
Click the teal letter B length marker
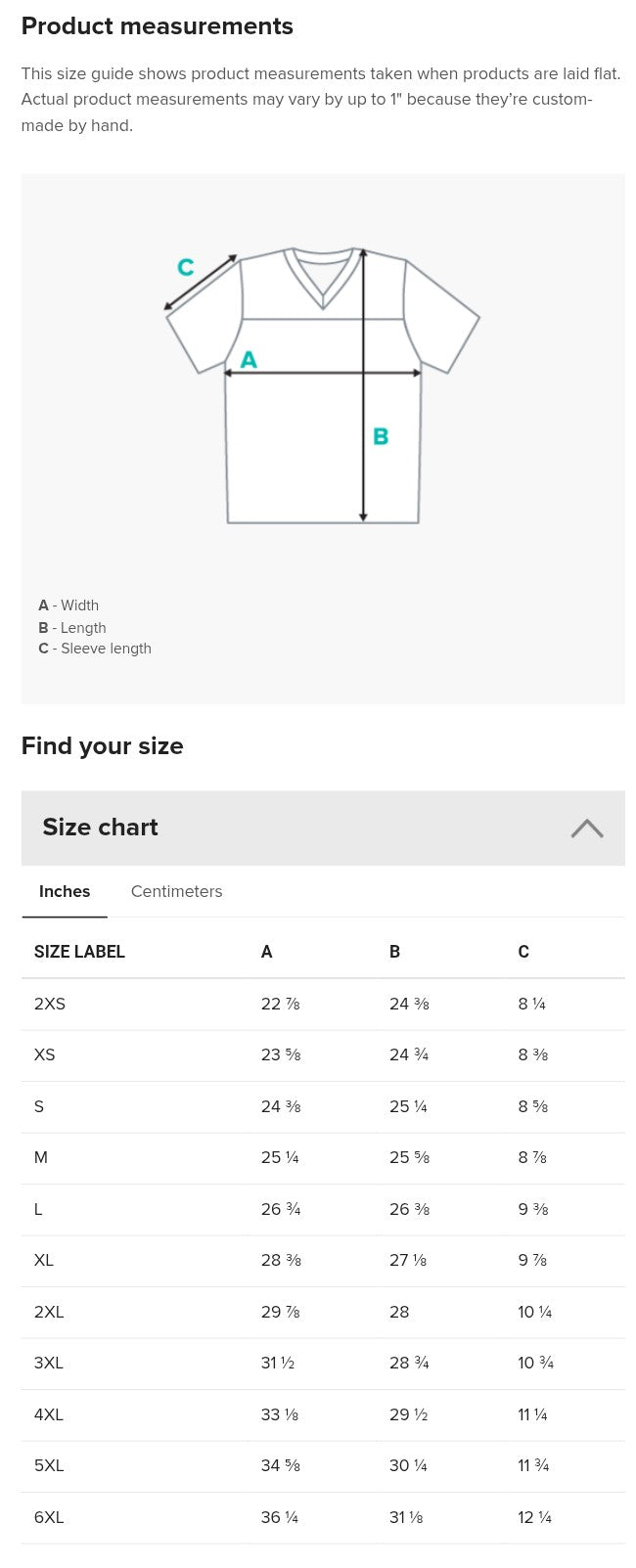coord(381,436)
